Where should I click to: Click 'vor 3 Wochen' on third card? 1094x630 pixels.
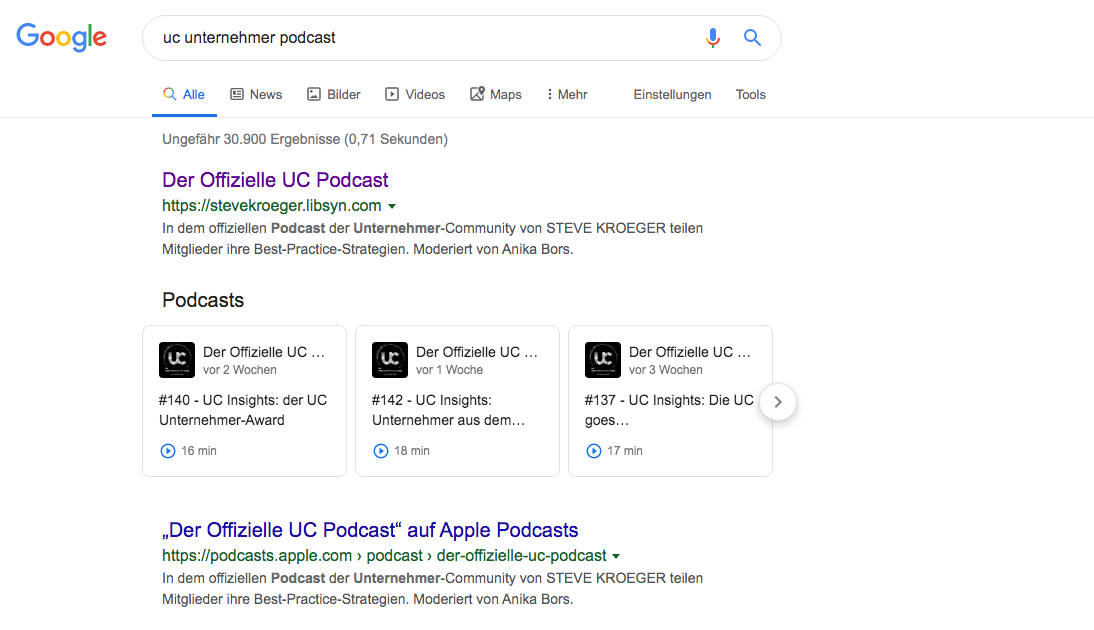(x=666, y=370)
